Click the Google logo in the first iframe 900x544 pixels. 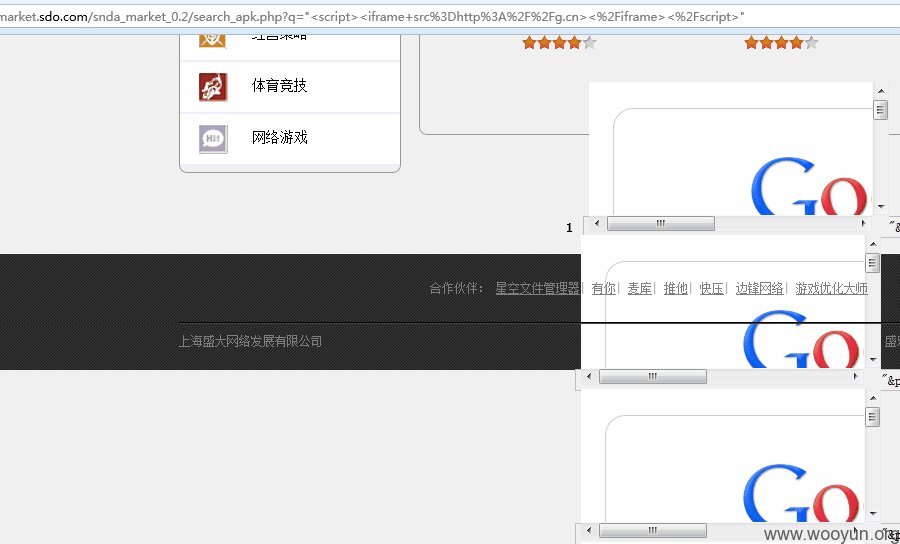[809, 186]
